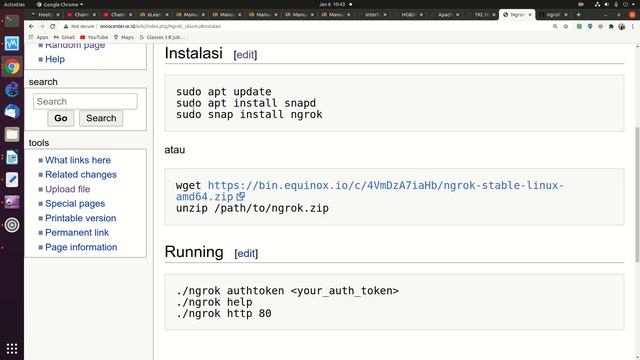This screenshot has width=640, height=360.
Task: Open the system status menu in top bar
Action: pos(616,4)
